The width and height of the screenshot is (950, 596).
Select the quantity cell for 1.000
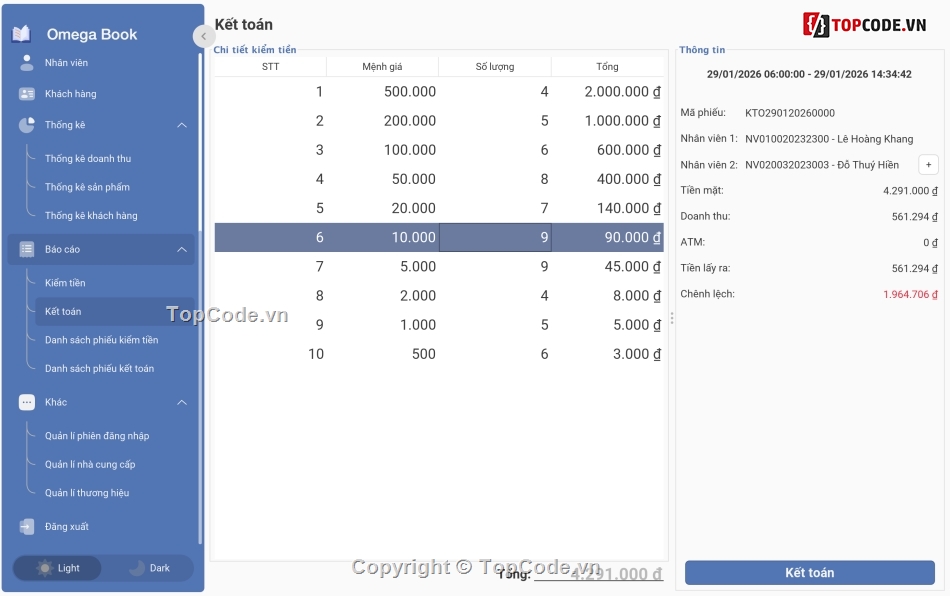click(x=495, y=324)
